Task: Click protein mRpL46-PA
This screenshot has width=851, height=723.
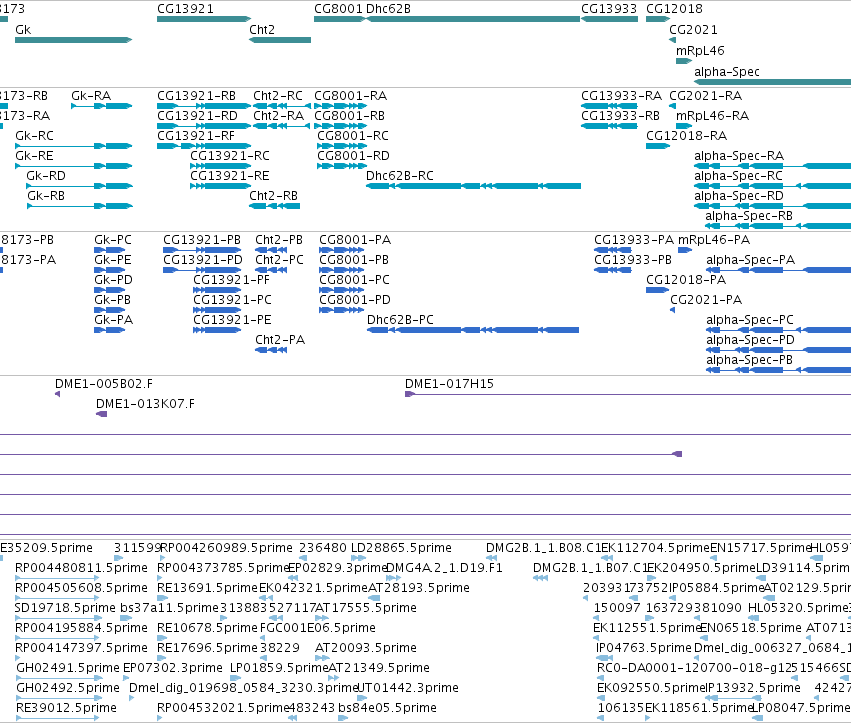Action: tap(685, 250)
